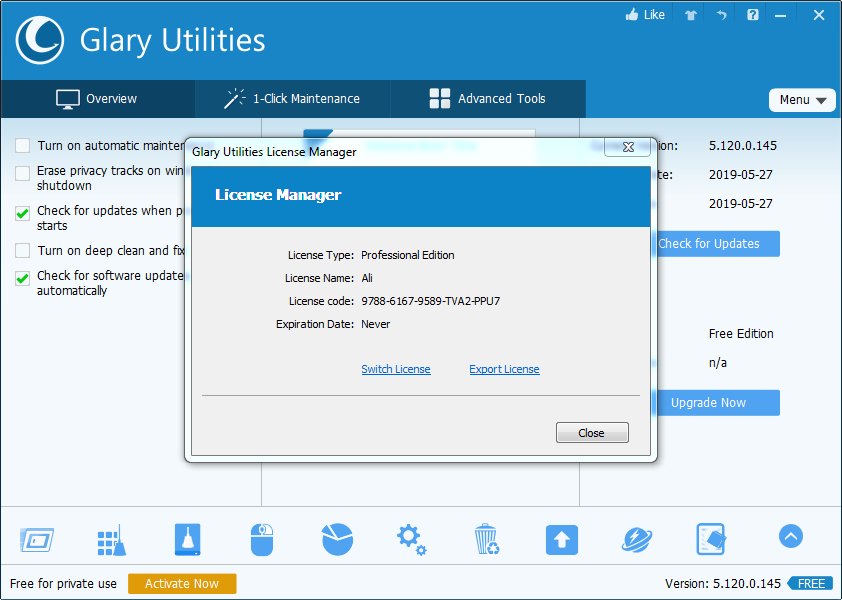
Task: Select the license code 9788-6167-9589-TVA2-PPU7 text
Action: point(431,301)
